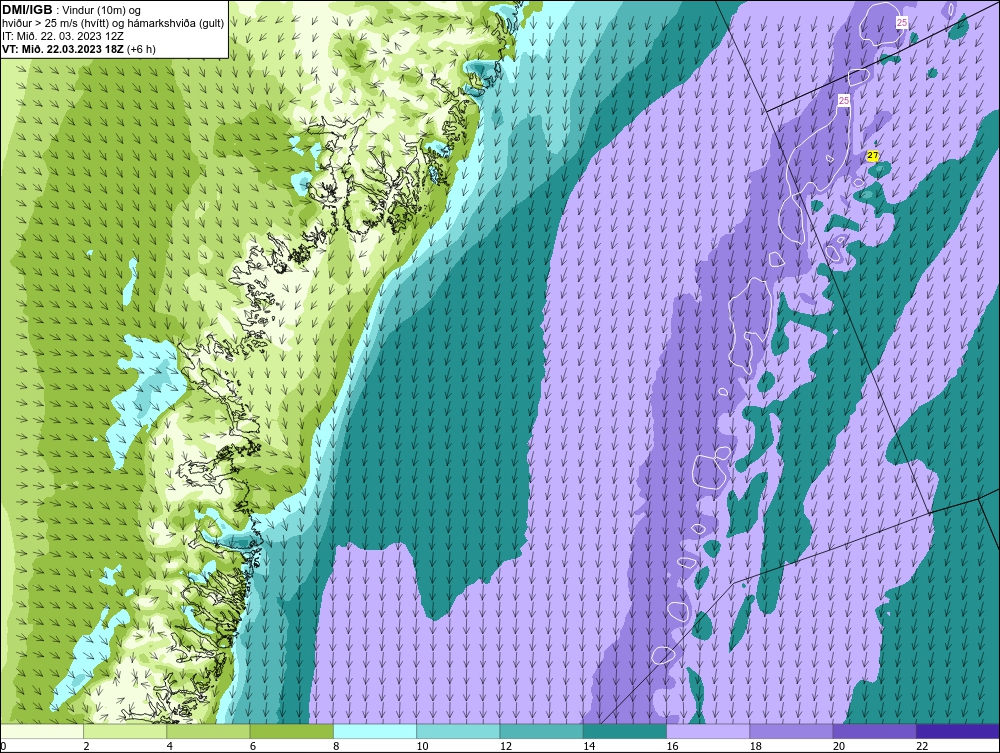Select the 2–4 m/s legend color swatch
The width and height of the screenshot is (1000, 753).
coord(125,731)
